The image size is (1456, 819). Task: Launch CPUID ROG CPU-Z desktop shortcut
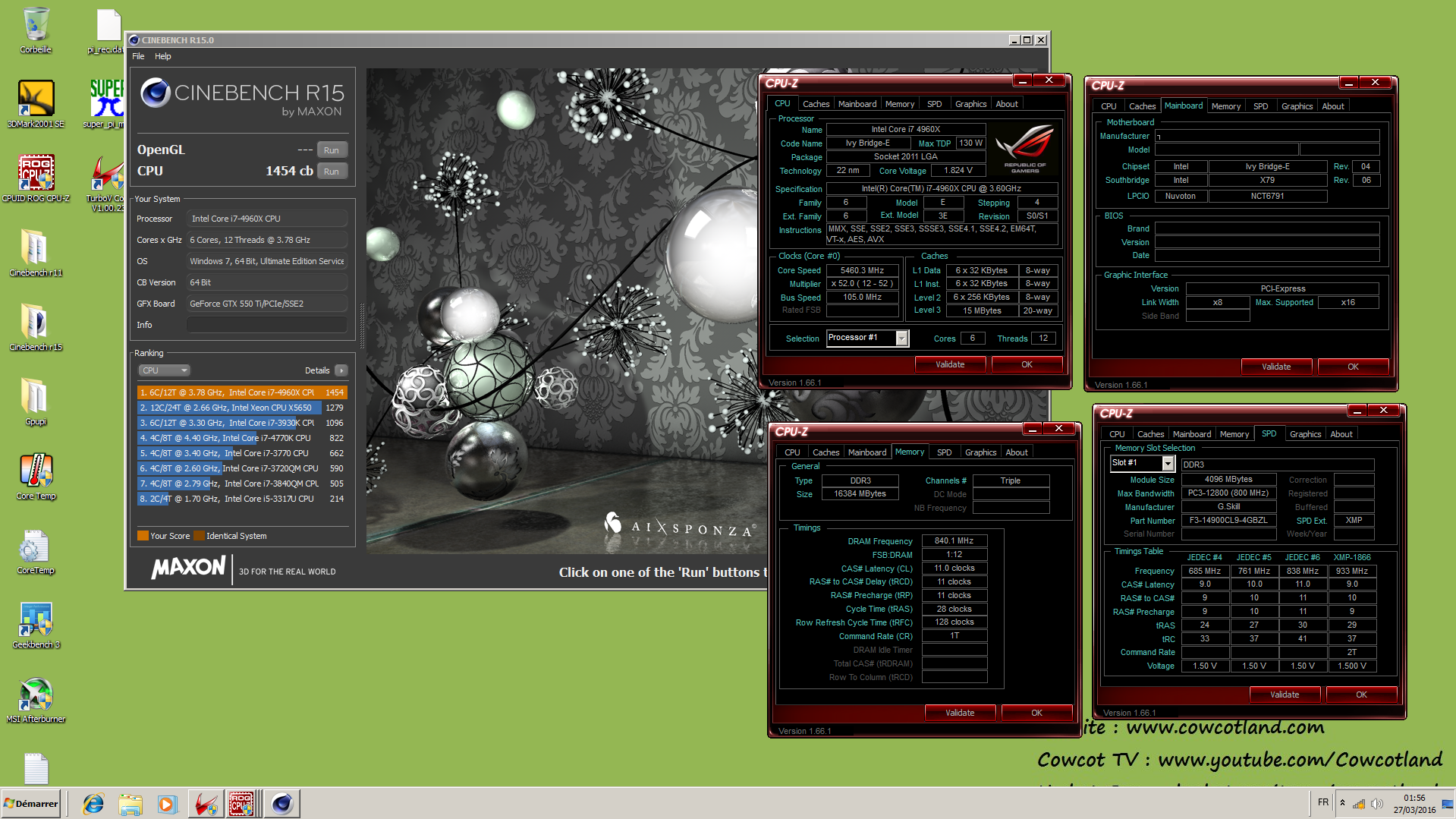(36, 178)
